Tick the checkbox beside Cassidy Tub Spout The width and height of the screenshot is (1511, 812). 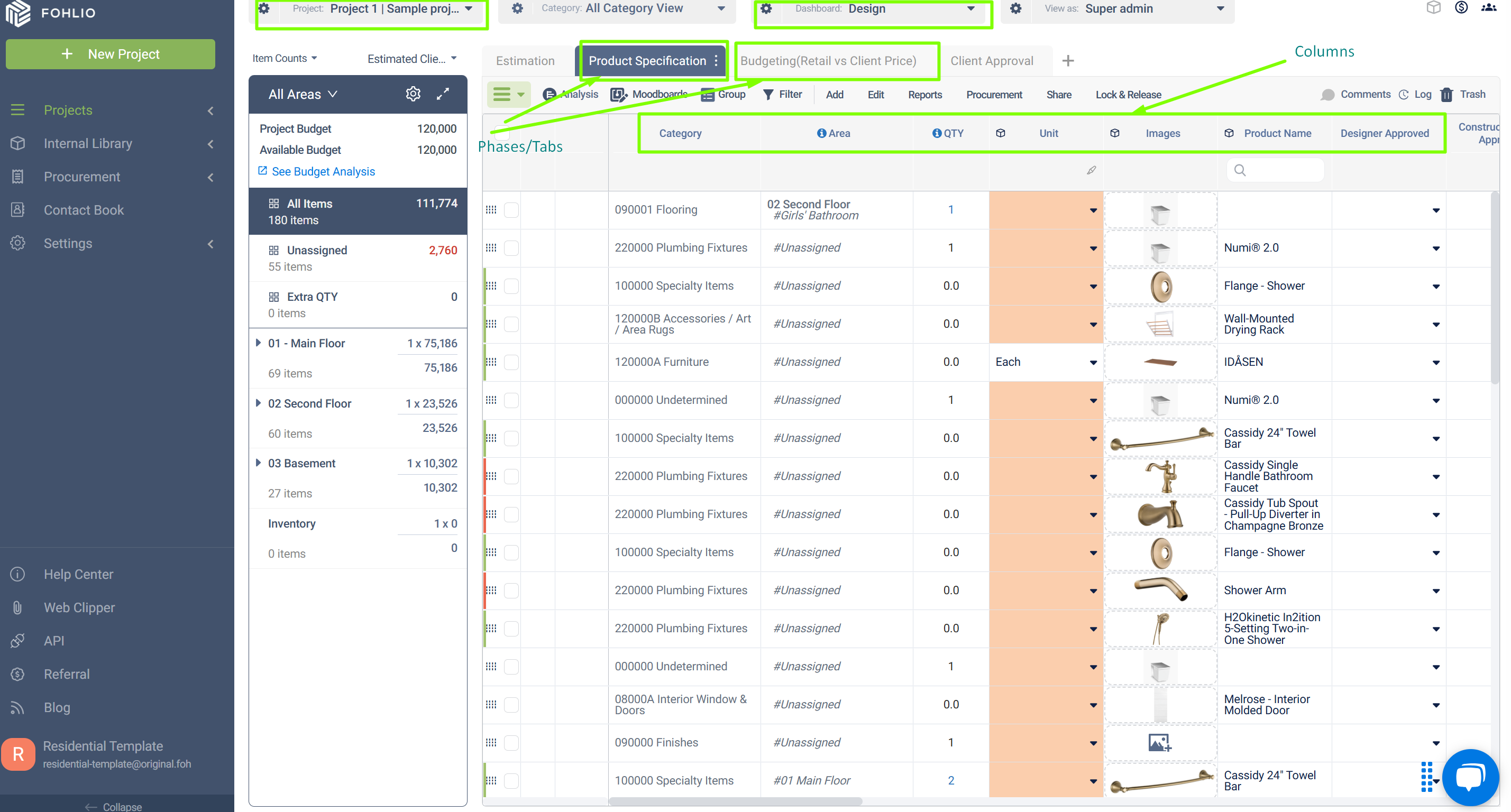pos(511,514)
